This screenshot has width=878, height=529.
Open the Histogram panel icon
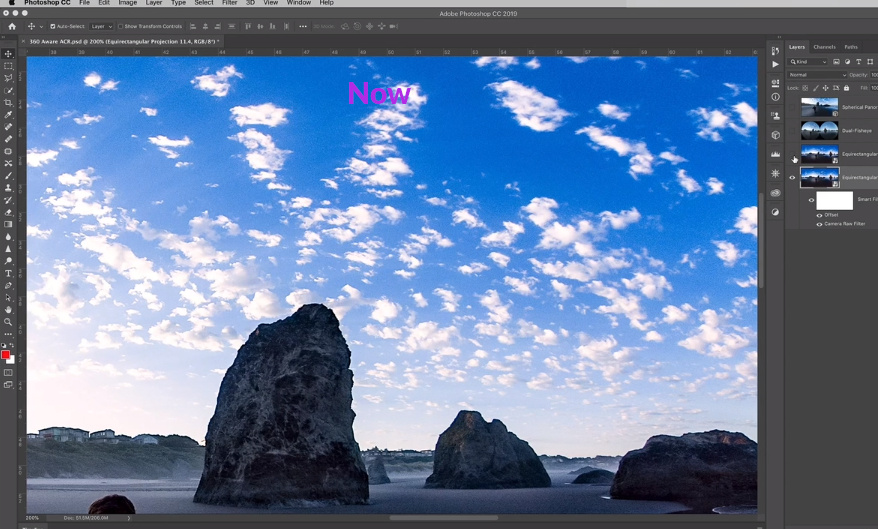[775, 154]
